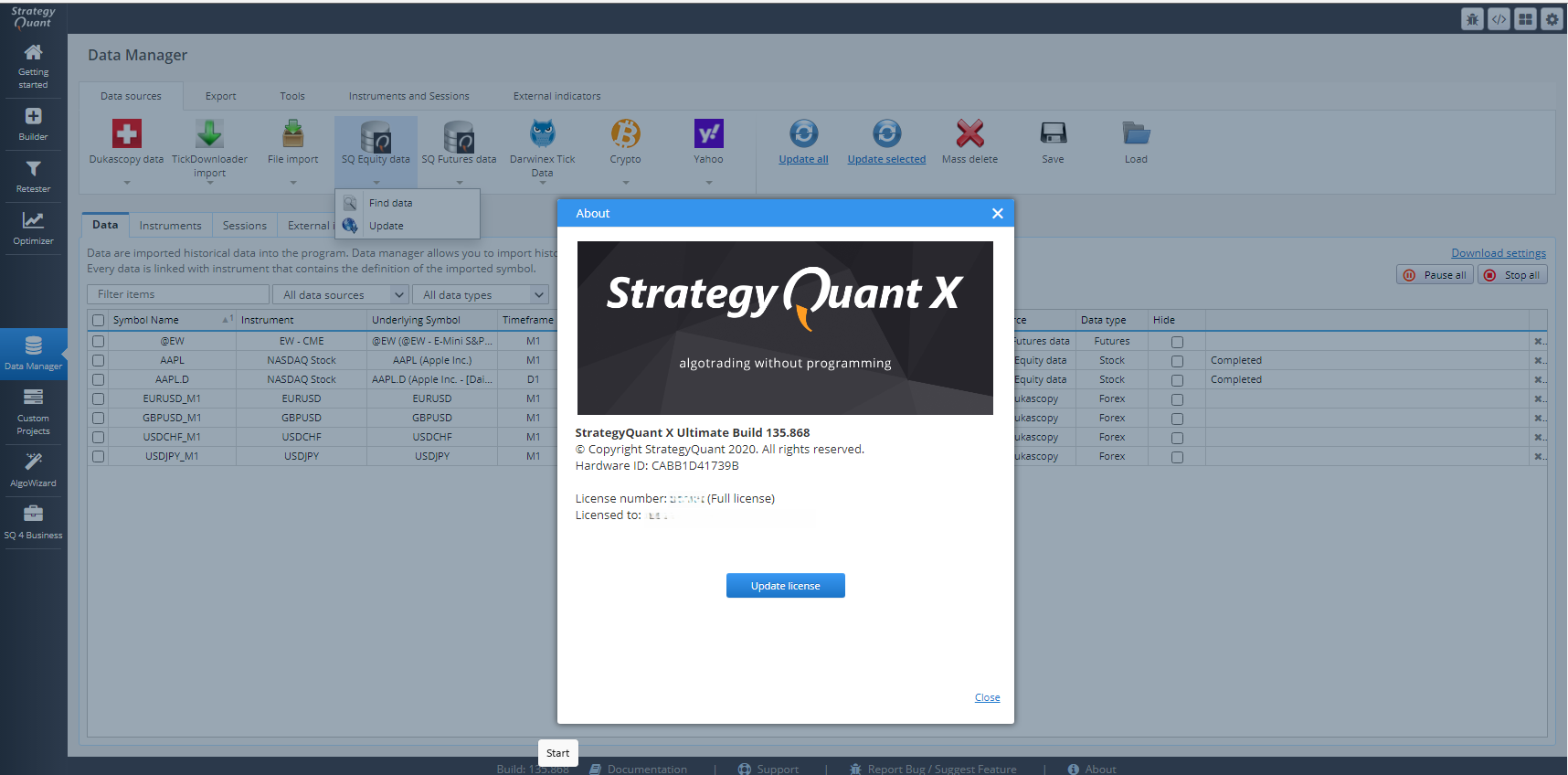Image resolution: width=1568 pixels, height=775 pixels.
Task: Open Getting started in sidebar
Action: pyautogui.click(x=33, y=66)
